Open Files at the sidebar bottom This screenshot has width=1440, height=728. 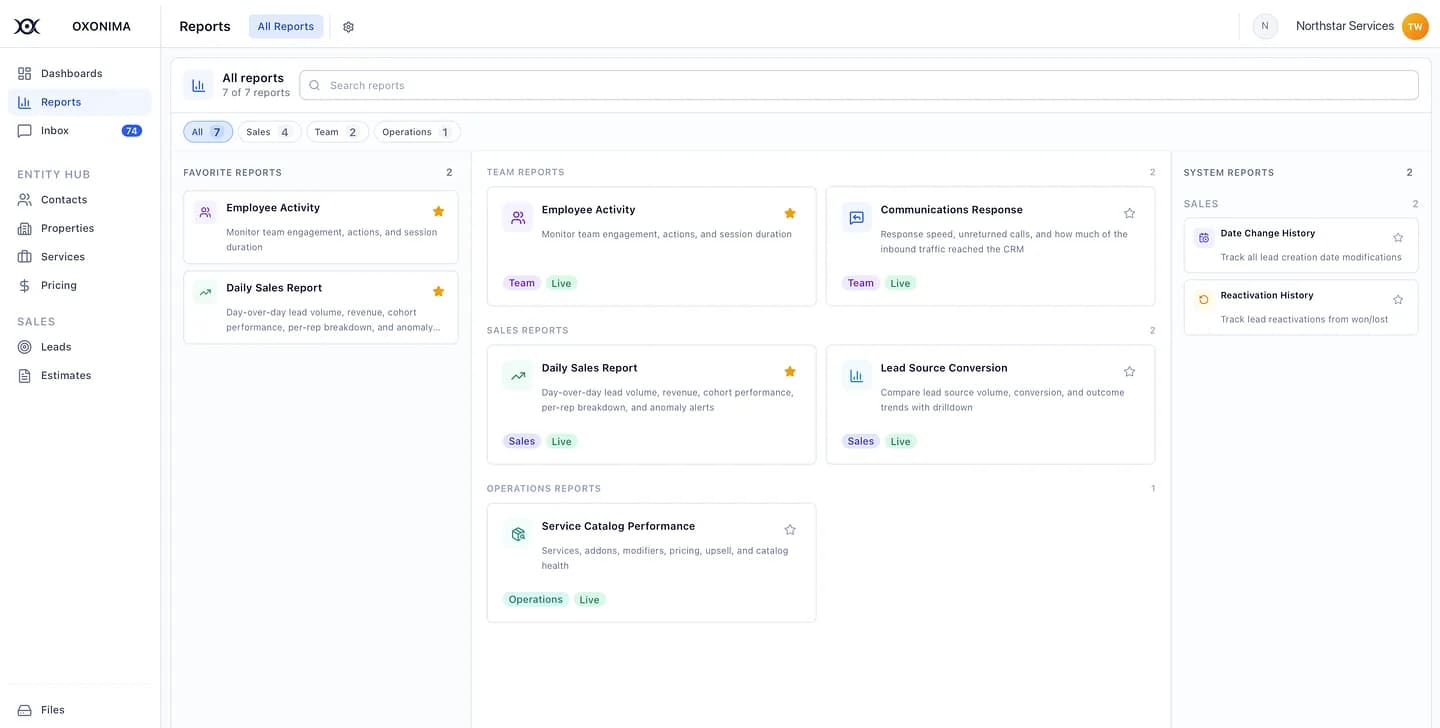point(80,710)
